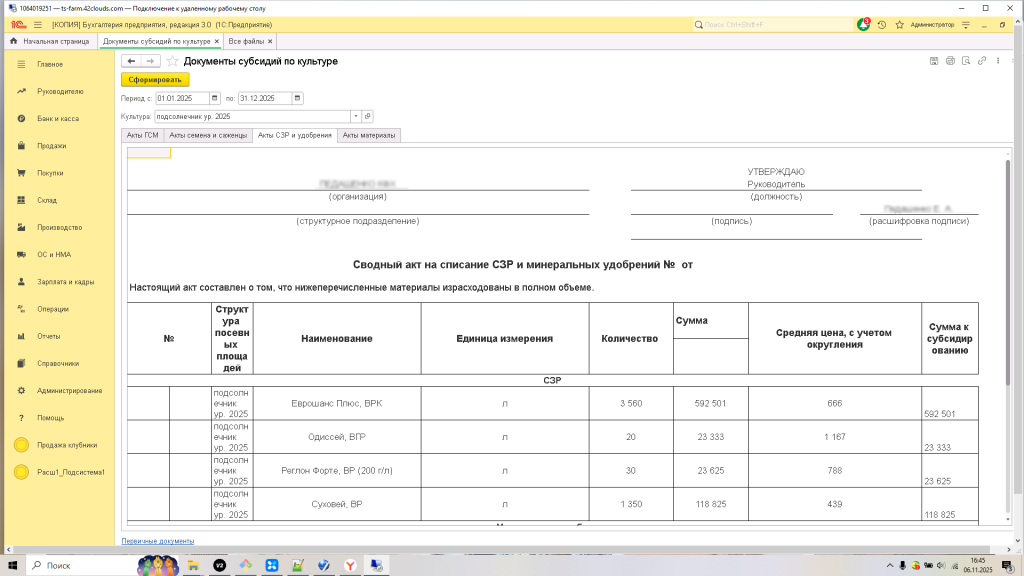Open favorites star in top bar
Viewport: 1024px width, 576px height.
coord(900,25)
